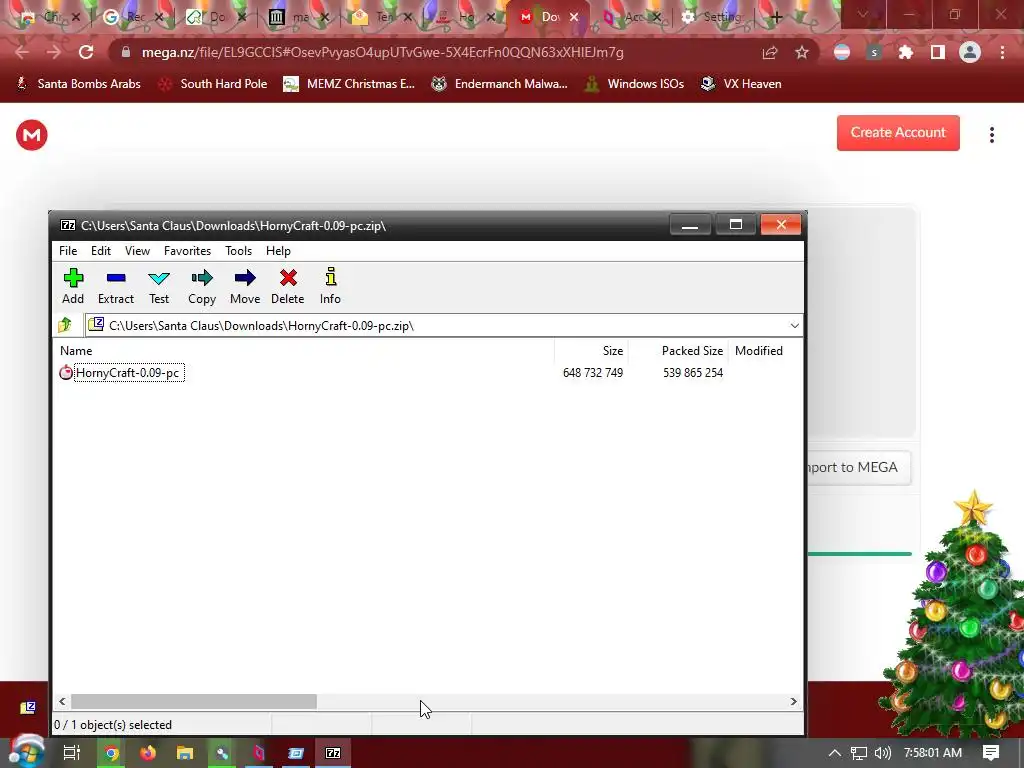Click the Create Account button on MEGA
The width and height of the screenshot is (1024, 768).
[898, 133]
